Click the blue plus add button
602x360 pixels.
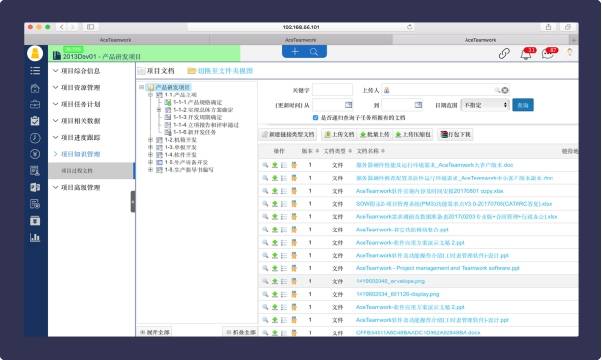tap(295, 52)
